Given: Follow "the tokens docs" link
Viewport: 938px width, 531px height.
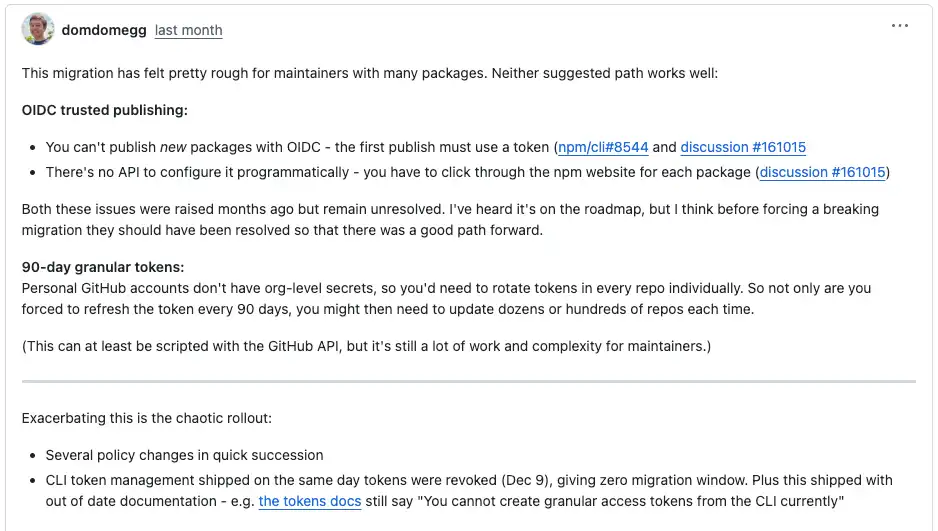Looking at the screenshot, I should tap(309, 501).
